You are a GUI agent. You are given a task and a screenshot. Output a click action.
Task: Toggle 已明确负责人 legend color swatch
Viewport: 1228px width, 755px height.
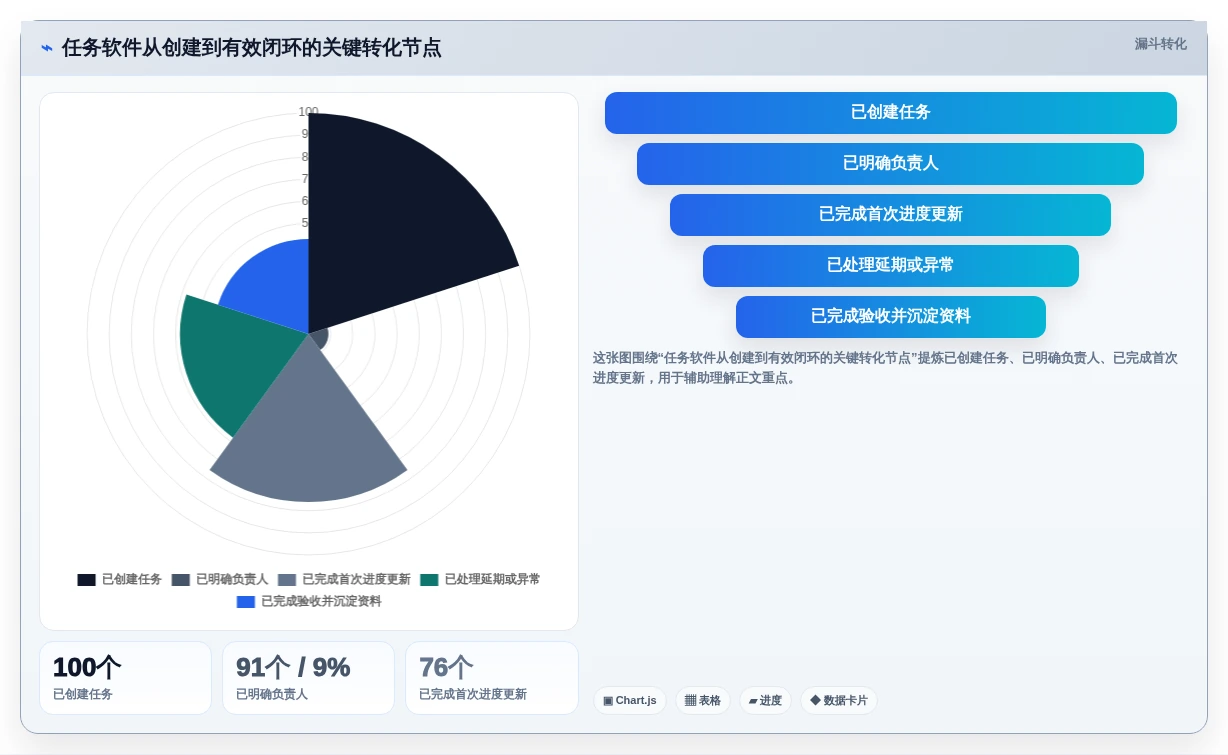click(x=181, y=580)
